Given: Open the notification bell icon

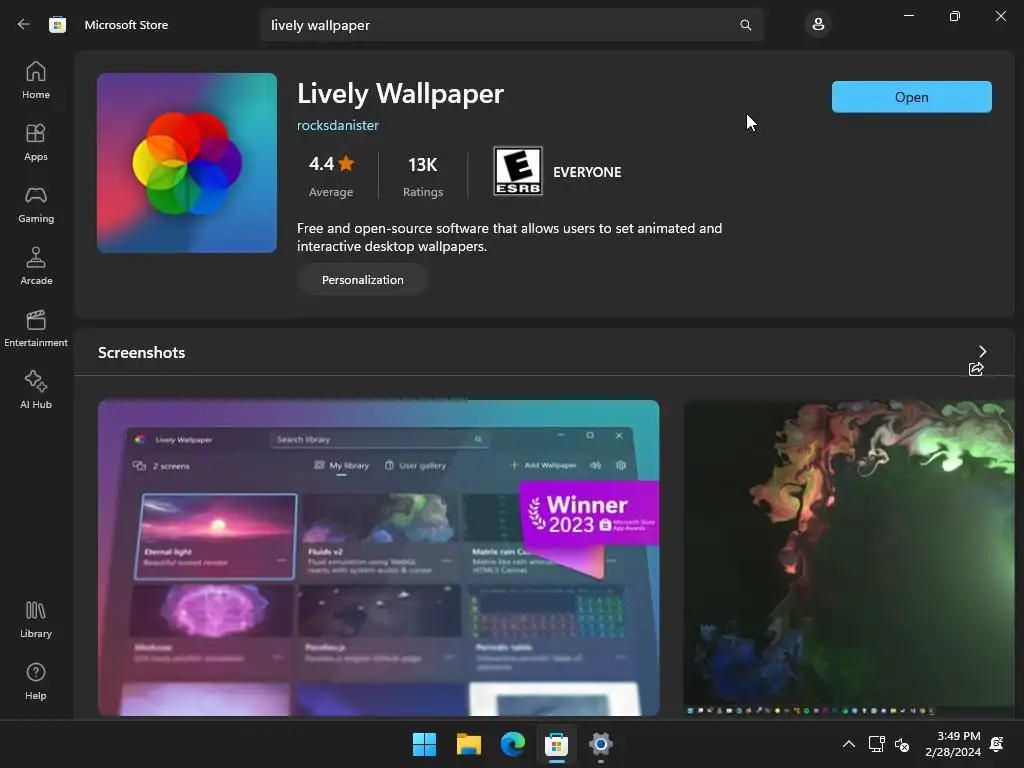Looking at the screenshot, I should 997,744.
